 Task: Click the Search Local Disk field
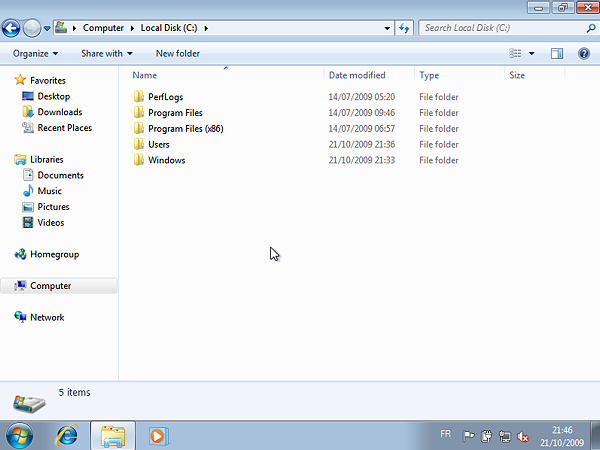[x=500, y=28]
